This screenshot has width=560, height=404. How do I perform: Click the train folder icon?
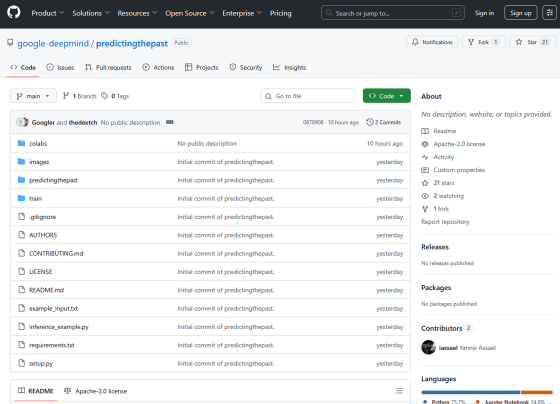[x=21, y=198]
